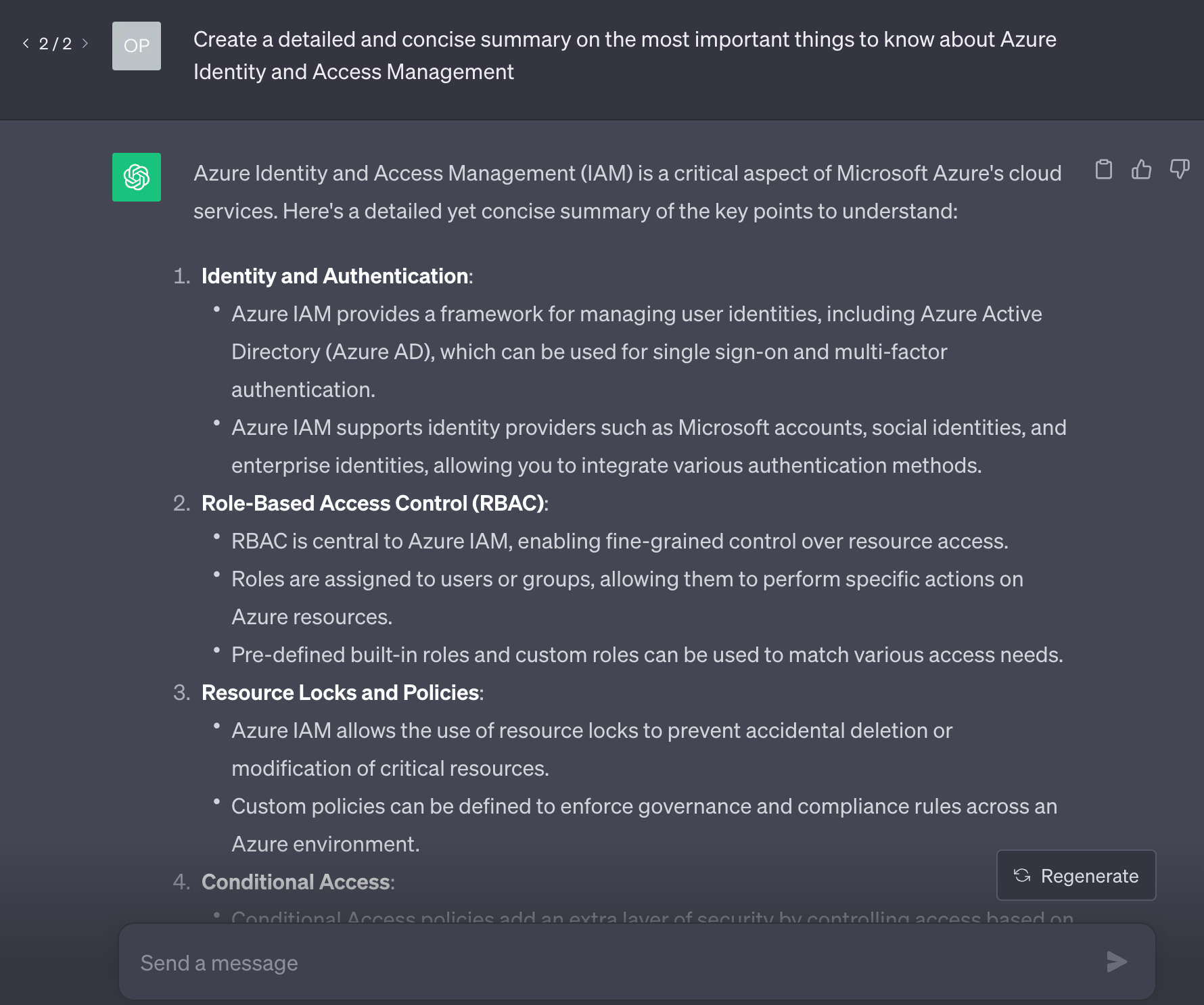Click the Resource Locks and Policies heading

point(340,693)
